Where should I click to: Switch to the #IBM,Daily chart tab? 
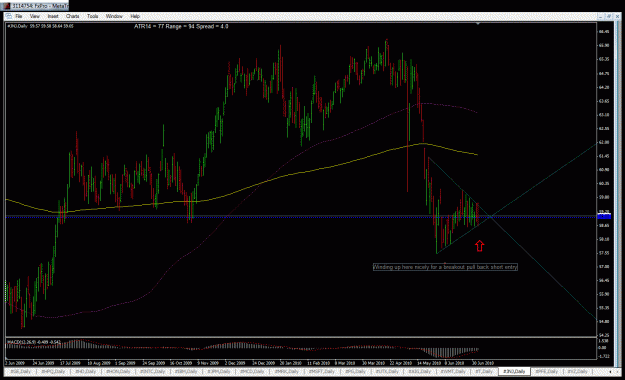coord(186,371)
